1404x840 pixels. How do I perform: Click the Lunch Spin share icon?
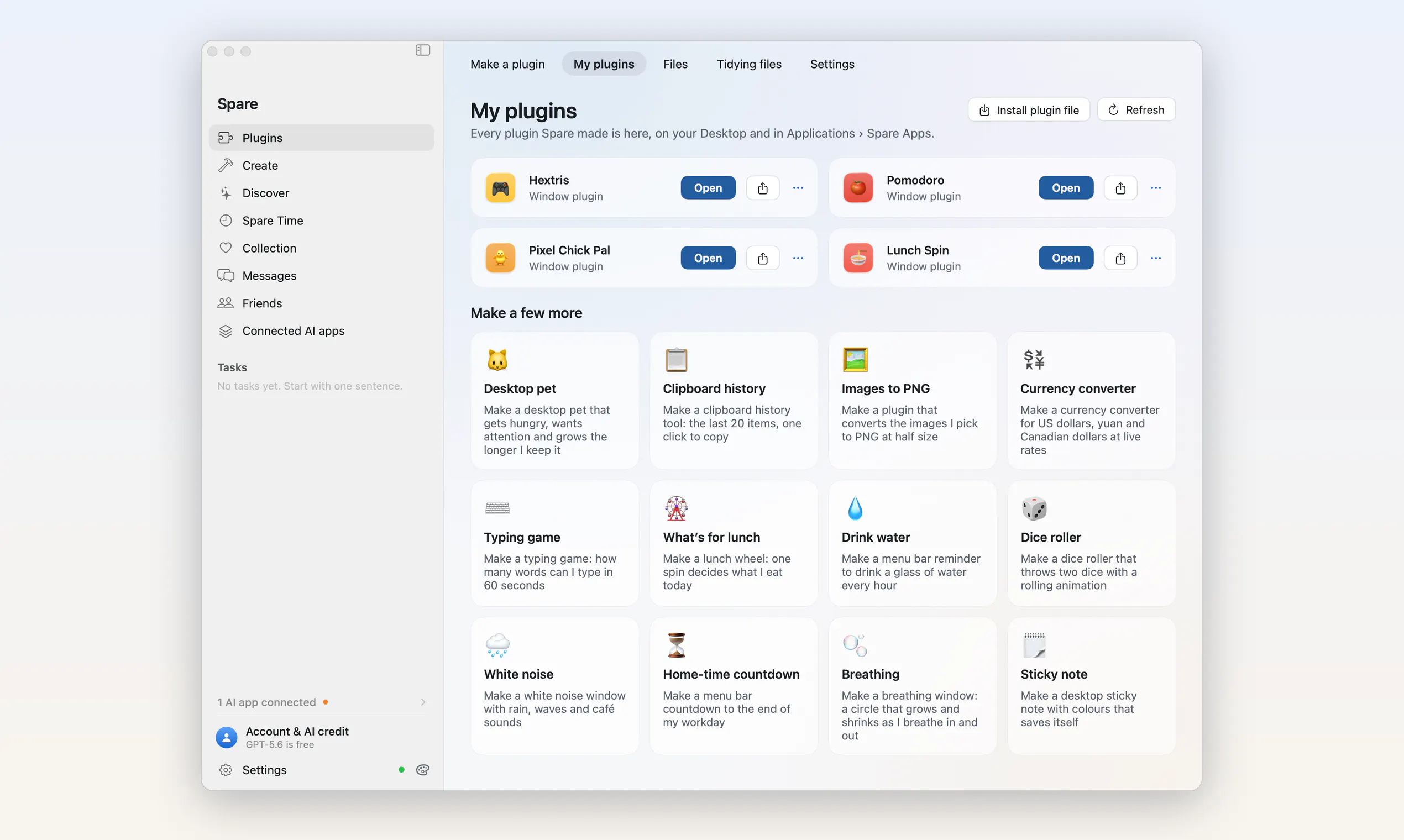tap(1120, 258)
